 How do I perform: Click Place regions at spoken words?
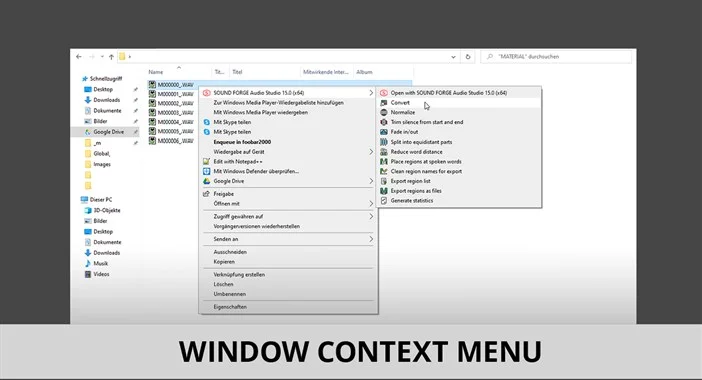[459, 162]
